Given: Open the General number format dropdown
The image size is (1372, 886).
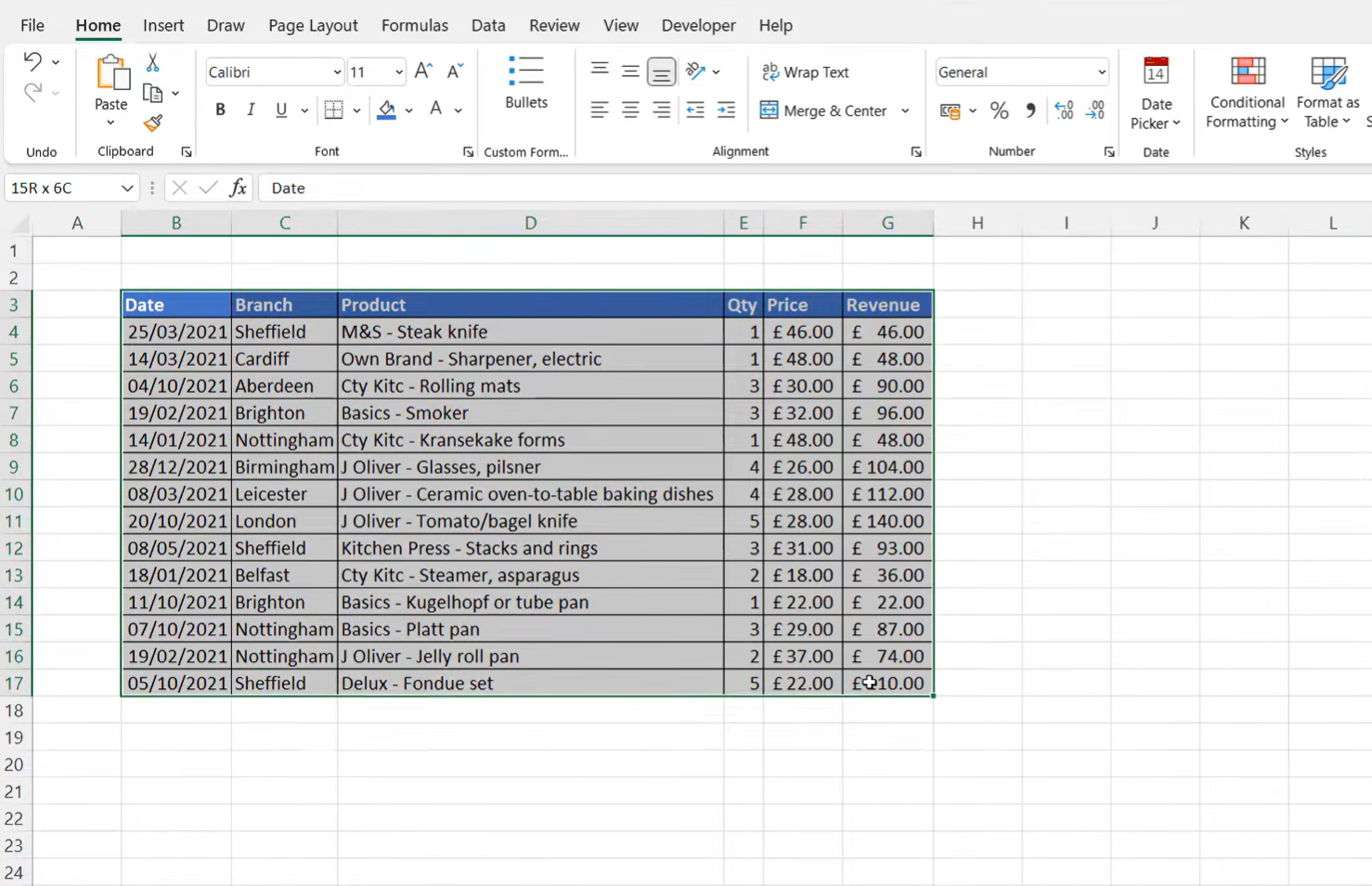Looking at the screenshot, I should 1101,72.
